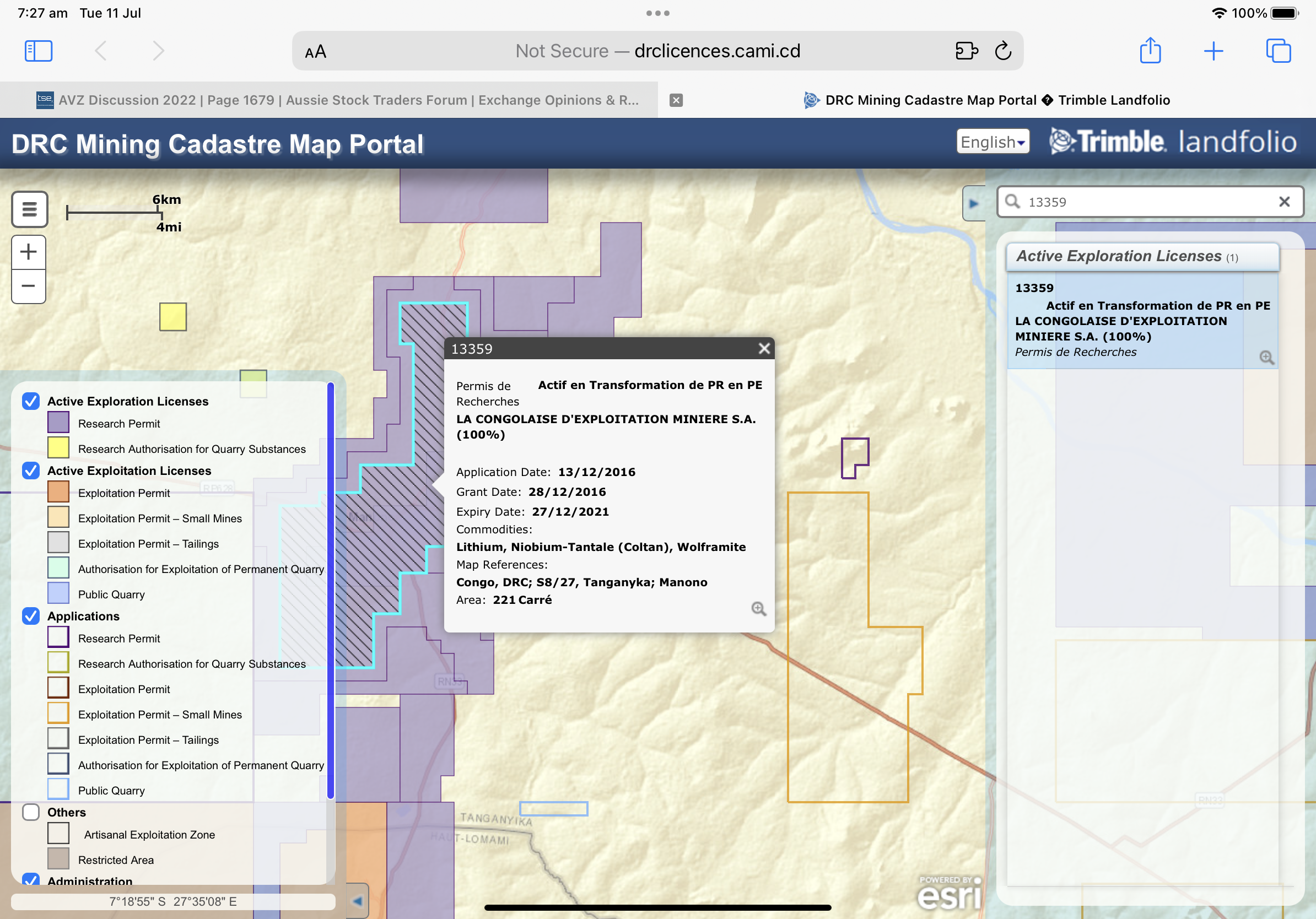Open Safari sidebar panel
Viewport: 1316px width, 919px height.
coord(39,51)
